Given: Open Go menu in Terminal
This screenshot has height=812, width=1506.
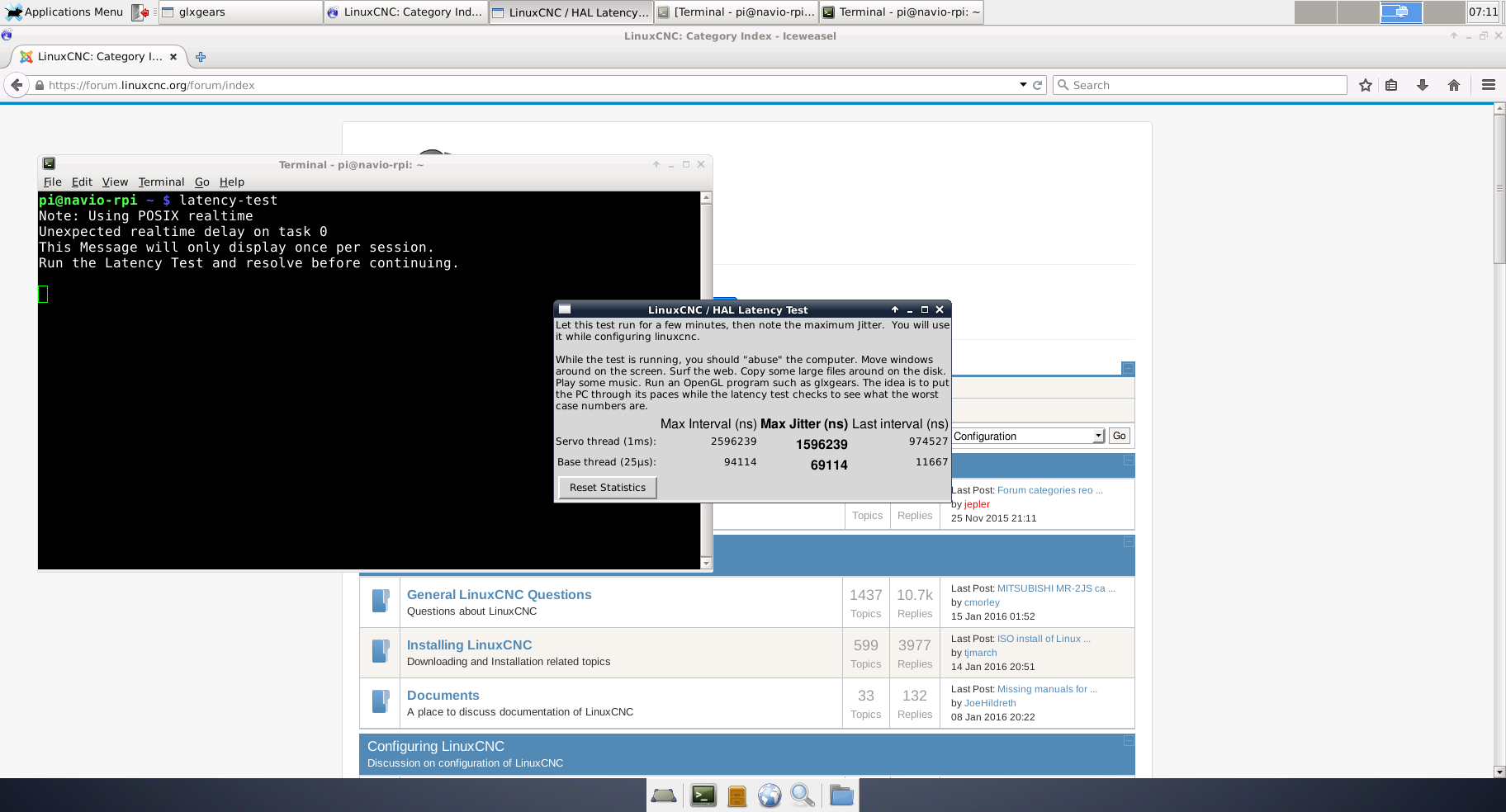Looking at the screenshot, I should pyautogui.click(x=202, y=182).
